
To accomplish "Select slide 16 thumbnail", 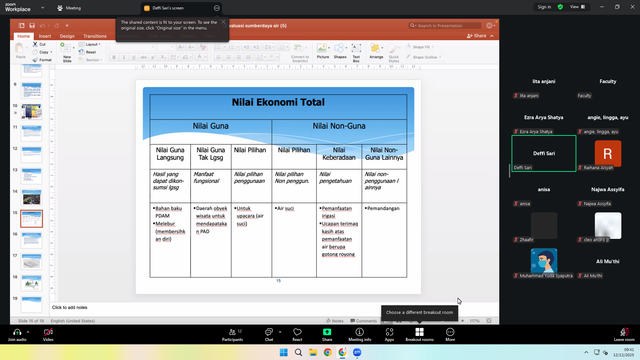I will 31,240.
